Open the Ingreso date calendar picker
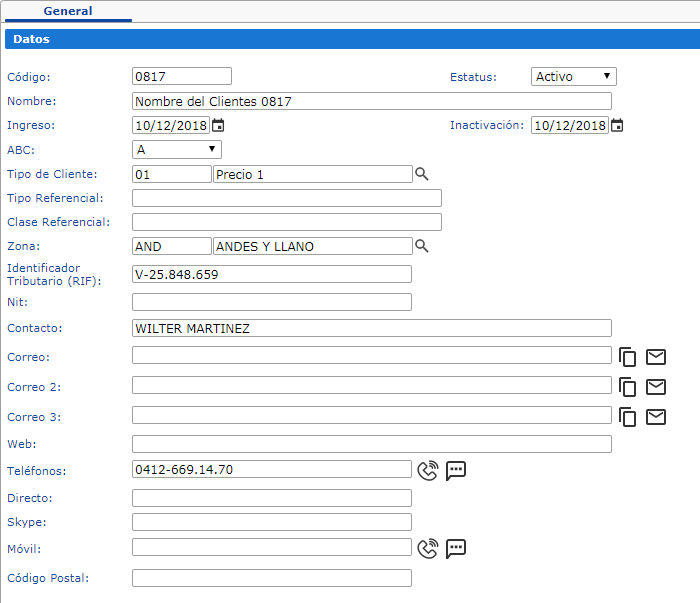 218,126
